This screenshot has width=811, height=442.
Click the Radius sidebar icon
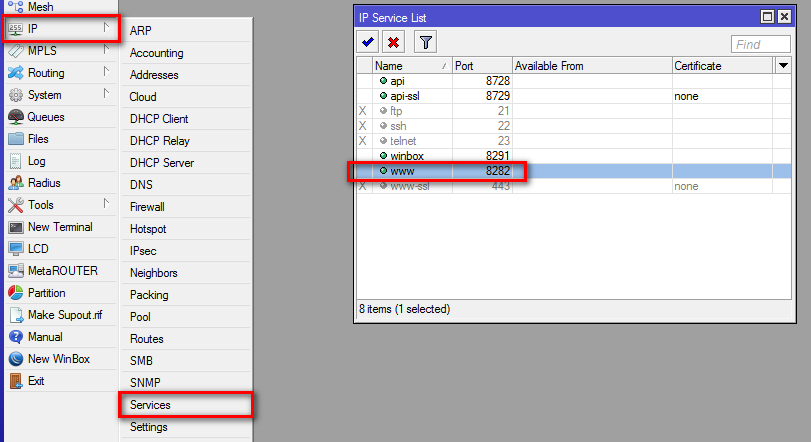click(x=16, y=183)
